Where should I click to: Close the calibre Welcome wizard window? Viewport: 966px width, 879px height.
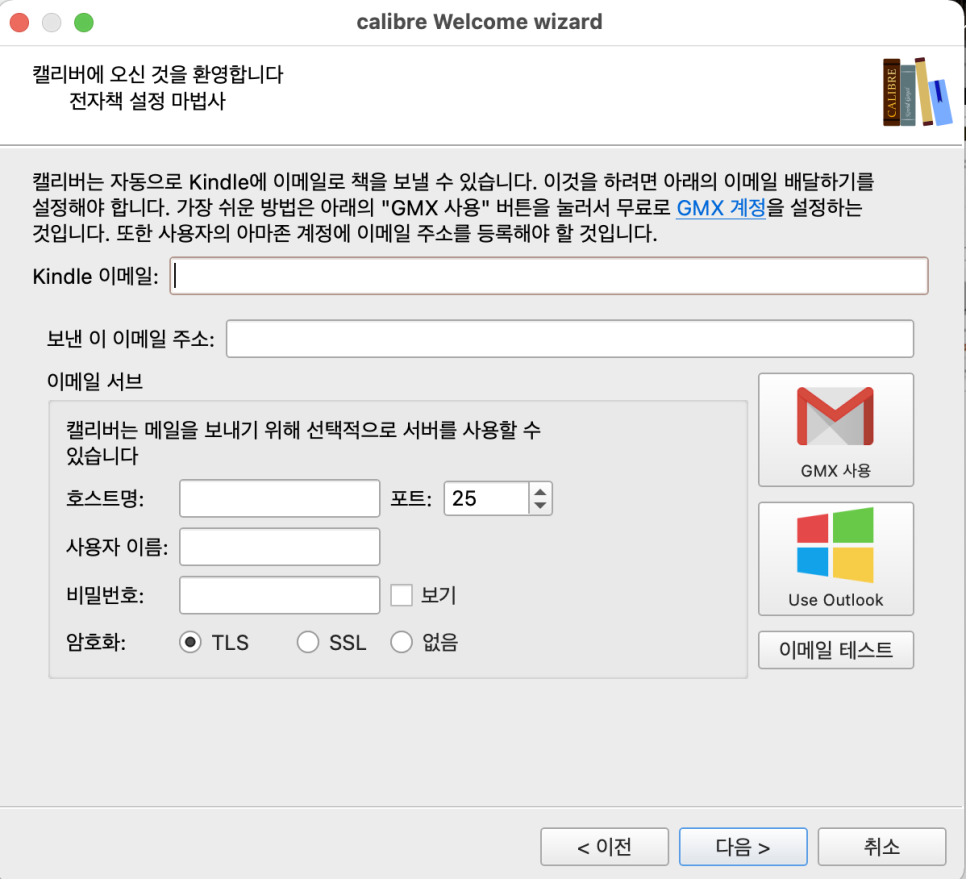19,23
